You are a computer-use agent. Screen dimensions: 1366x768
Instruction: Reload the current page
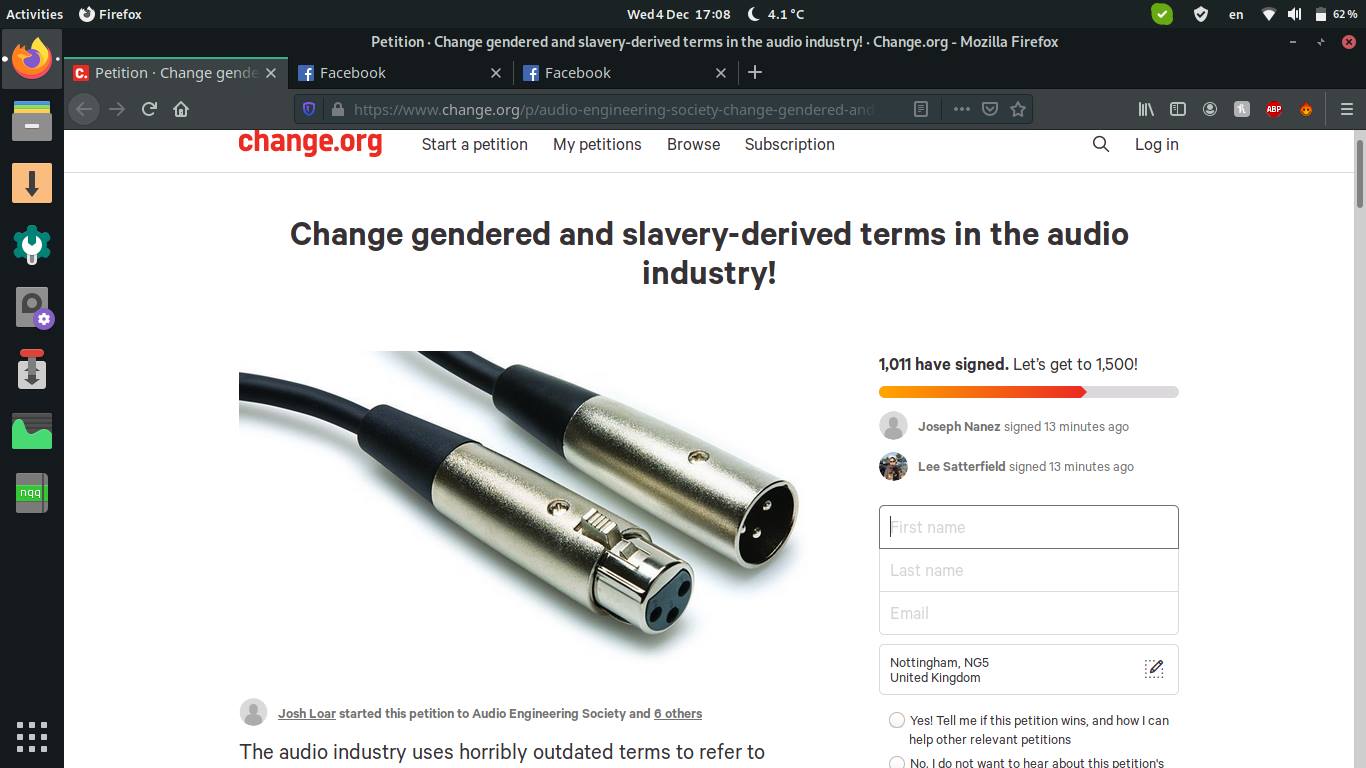coord(149,109)
